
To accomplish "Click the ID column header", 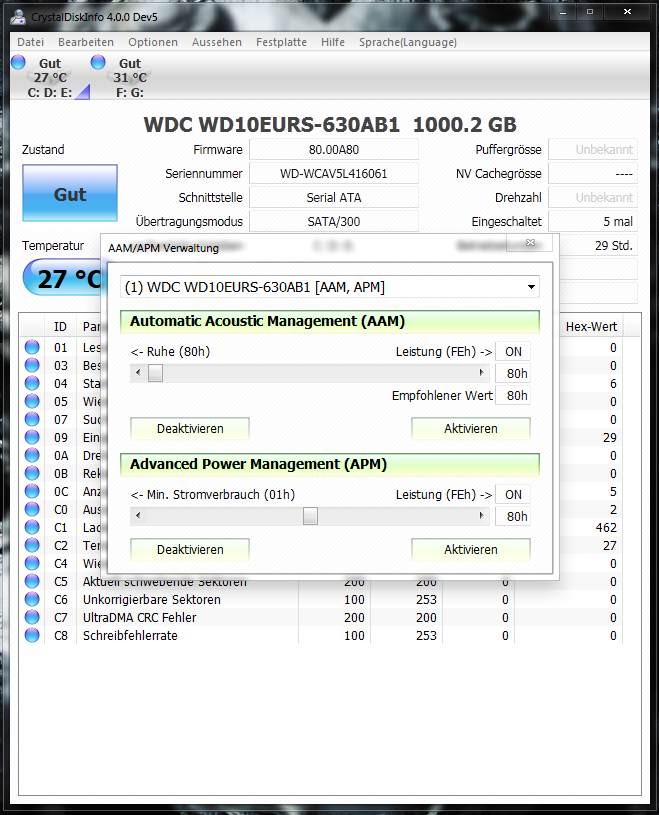I will 60,326.
